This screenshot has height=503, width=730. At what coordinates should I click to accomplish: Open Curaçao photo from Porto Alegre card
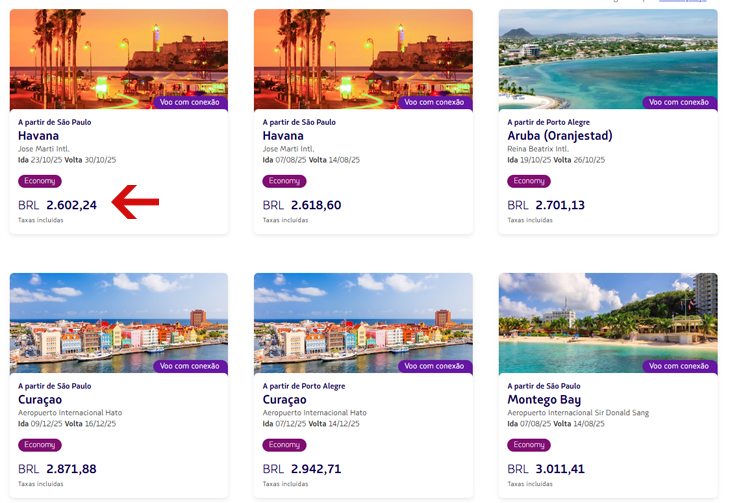pyautogui.click(x=363, y=323)
